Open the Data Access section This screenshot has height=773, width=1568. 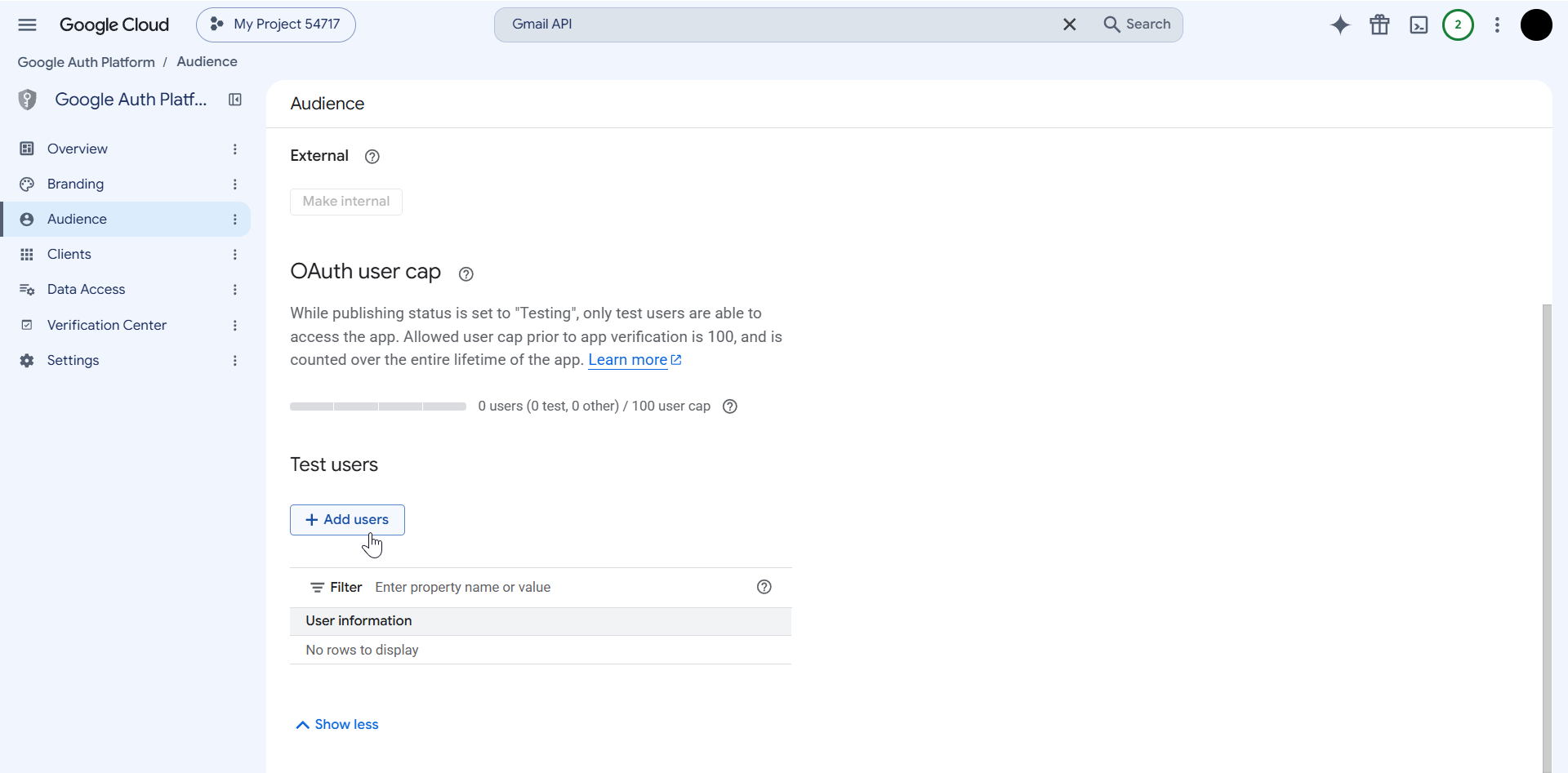coord(86,289)
